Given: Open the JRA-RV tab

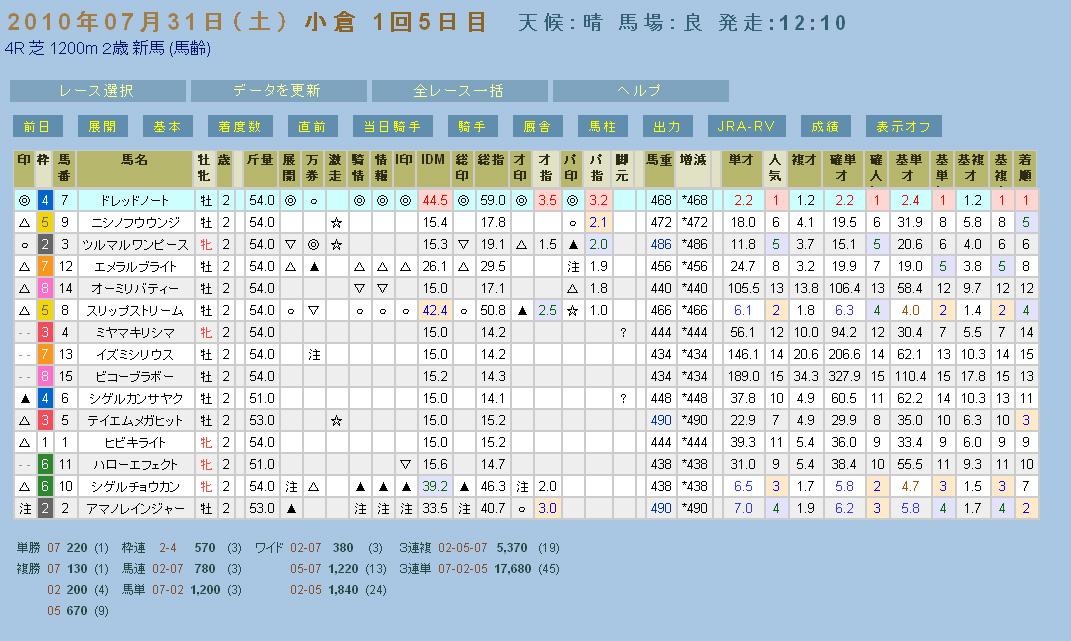Looking at the screenshot, I should pyautogui.click(x=747, y=126).
